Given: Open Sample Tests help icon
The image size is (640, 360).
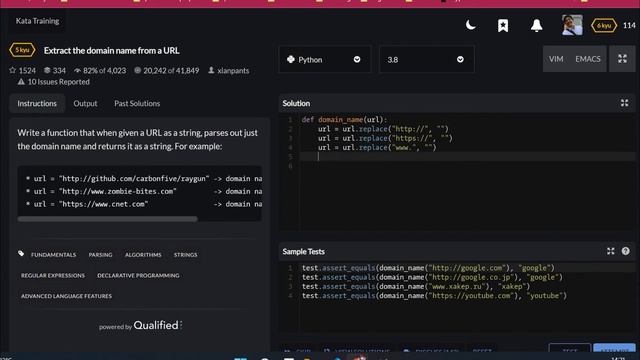Looking at the screenshot, I should 625,251.
